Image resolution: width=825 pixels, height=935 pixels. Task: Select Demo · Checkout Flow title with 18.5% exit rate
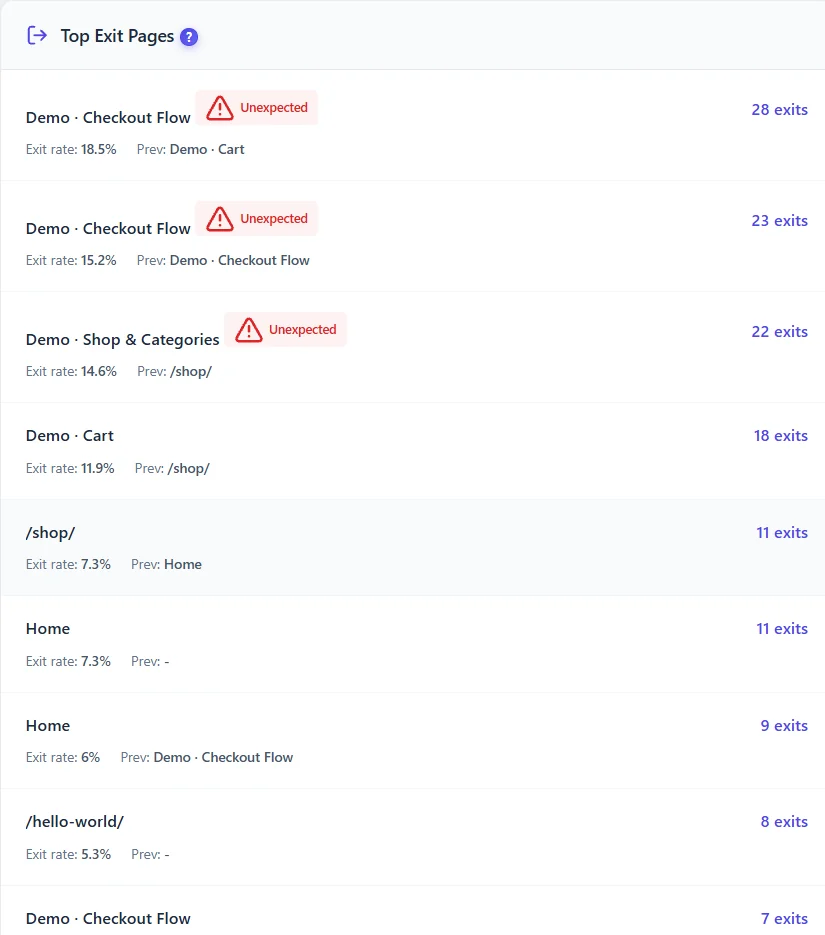(x=108, y=117)
